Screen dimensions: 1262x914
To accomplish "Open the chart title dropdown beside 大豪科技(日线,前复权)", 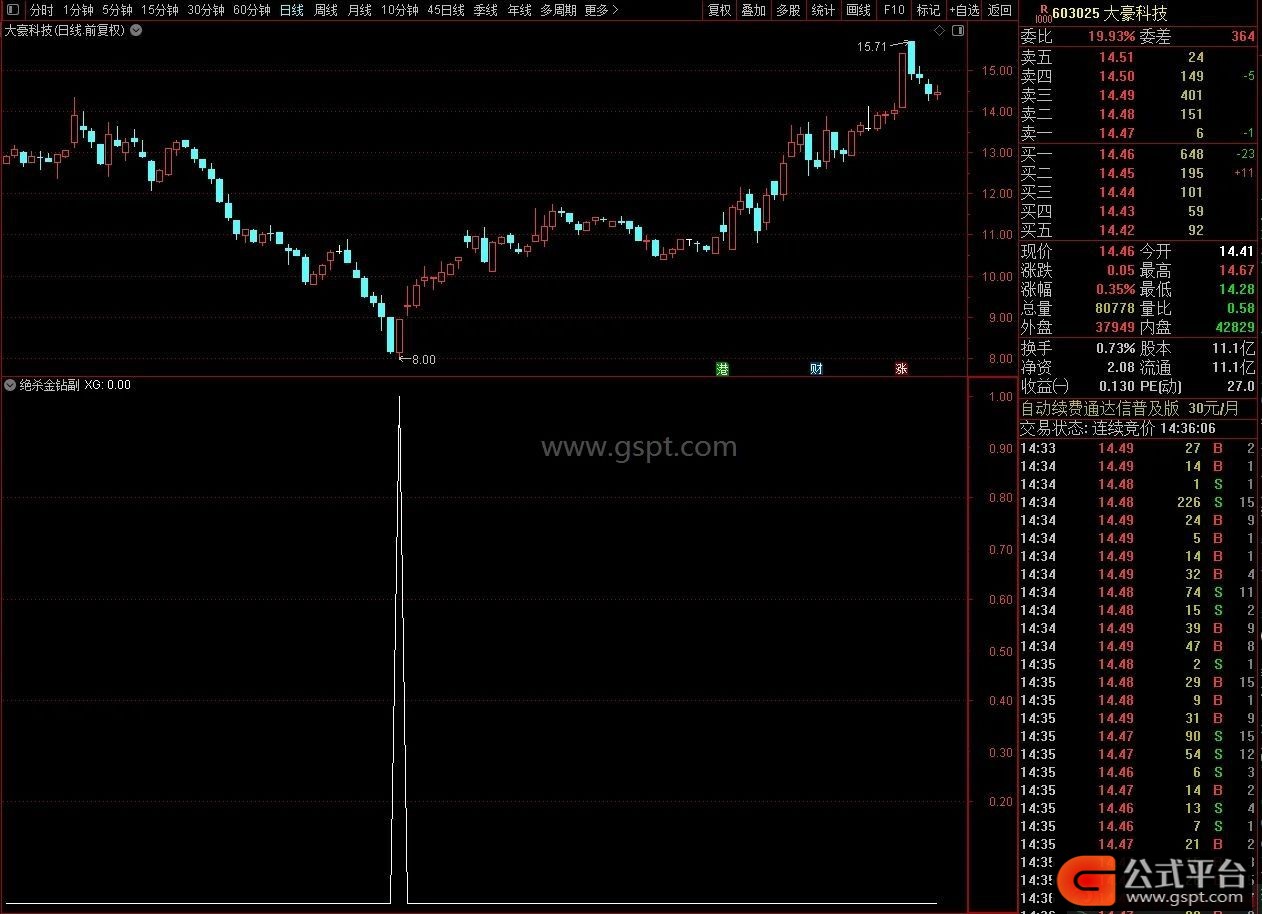I will coord(136,30).
